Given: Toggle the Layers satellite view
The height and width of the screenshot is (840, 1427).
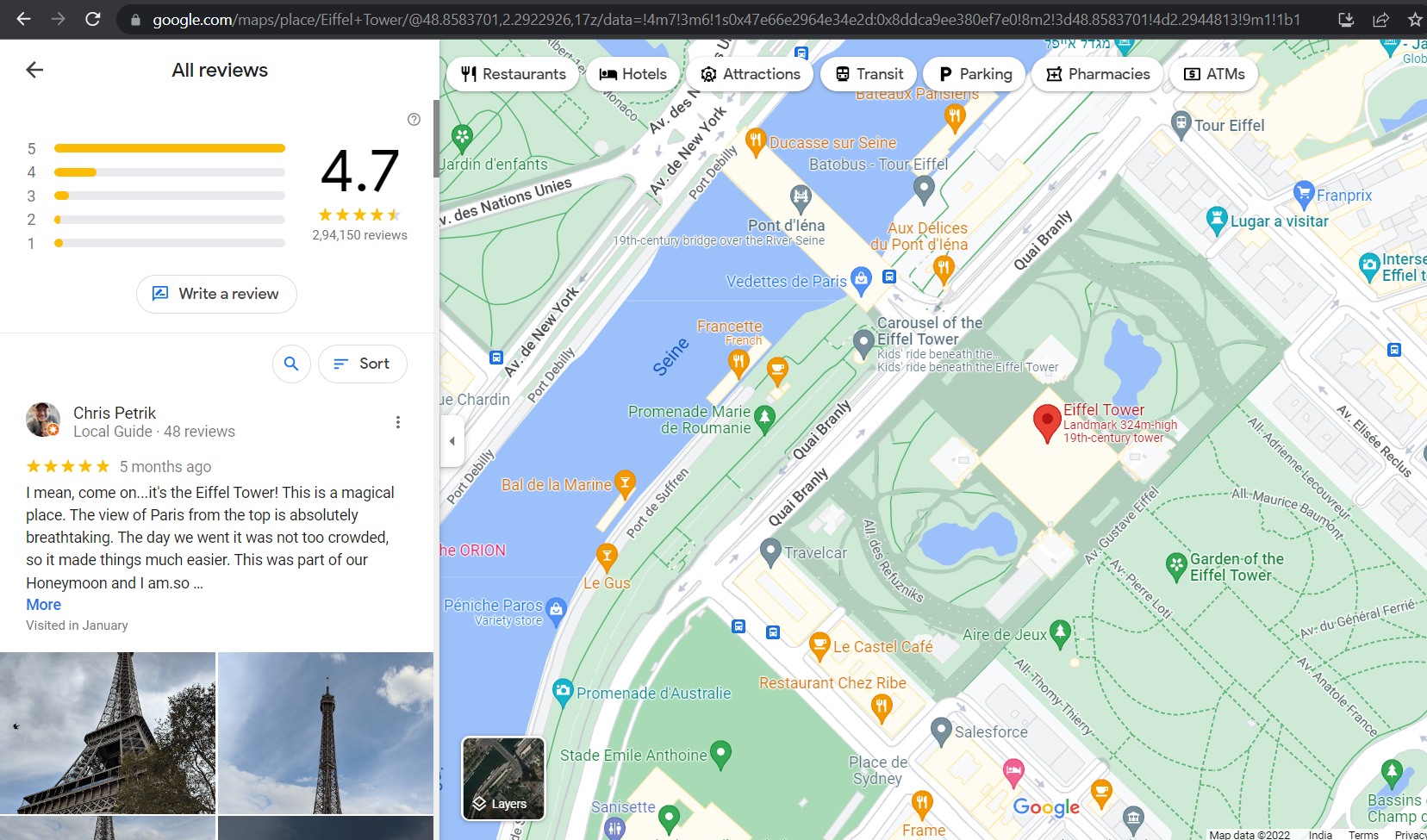Looking at the screenshot, I should (x=503, y=778).
